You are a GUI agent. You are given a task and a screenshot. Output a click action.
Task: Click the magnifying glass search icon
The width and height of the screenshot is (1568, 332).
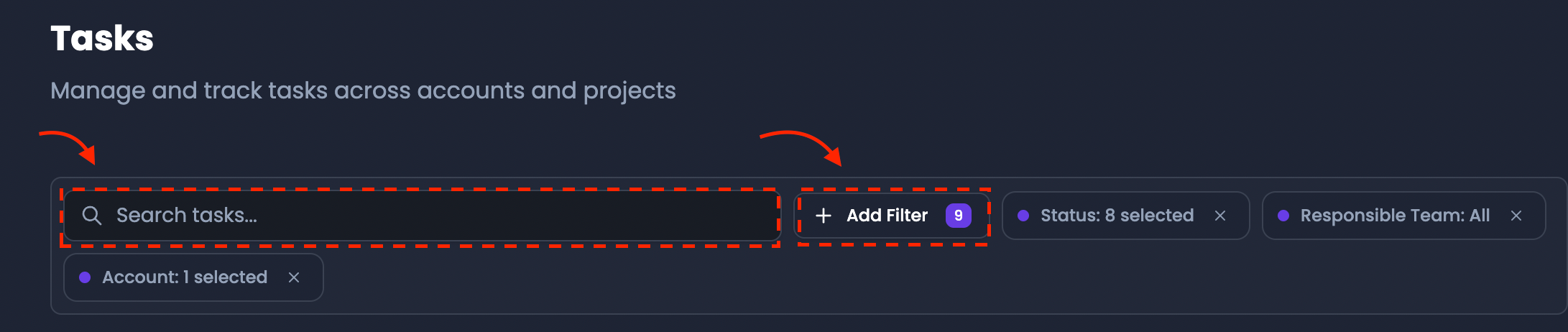coord(91,216)
